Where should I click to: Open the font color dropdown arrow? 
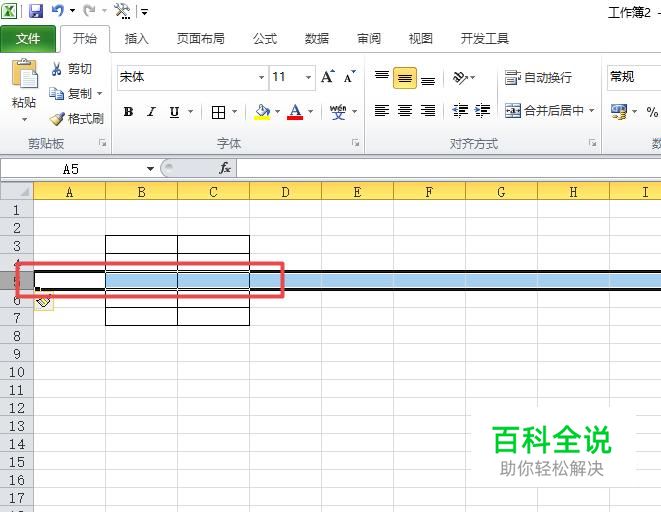[311, 112]
